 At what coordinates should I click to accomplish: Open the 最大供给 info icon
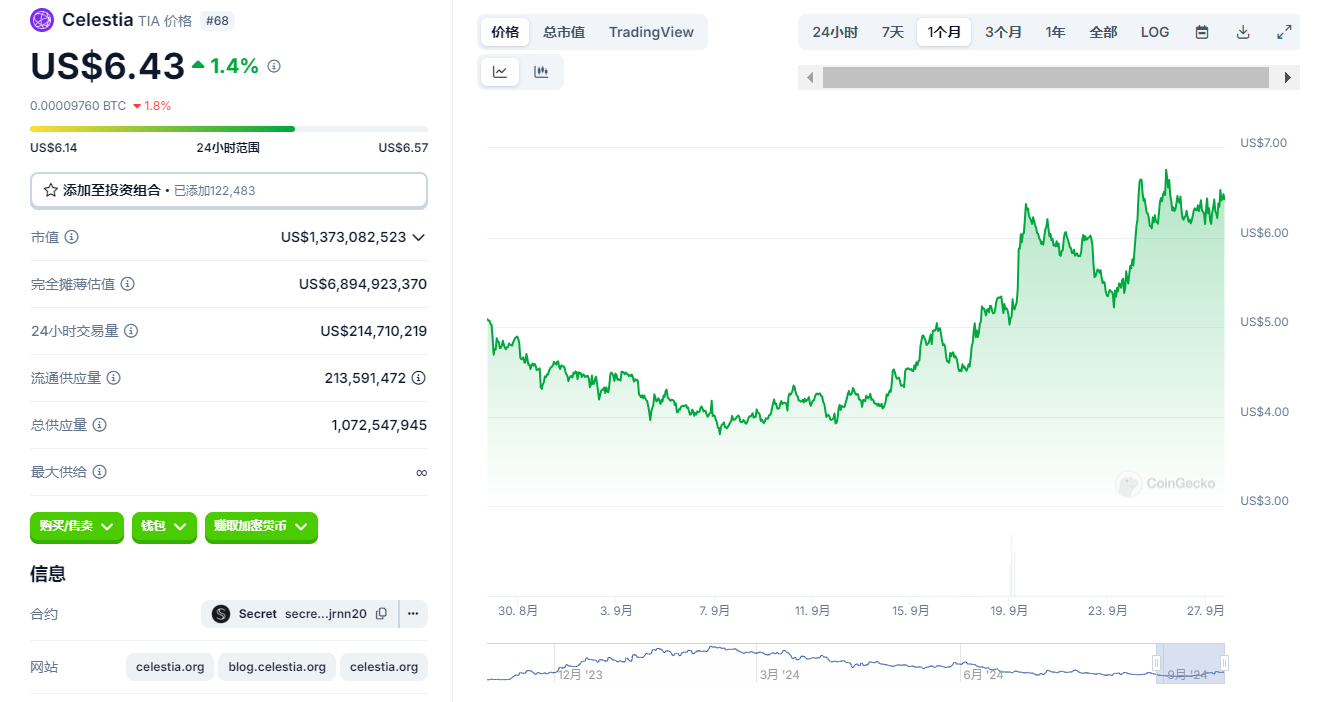pyautogui.click(x=100, y=472)
